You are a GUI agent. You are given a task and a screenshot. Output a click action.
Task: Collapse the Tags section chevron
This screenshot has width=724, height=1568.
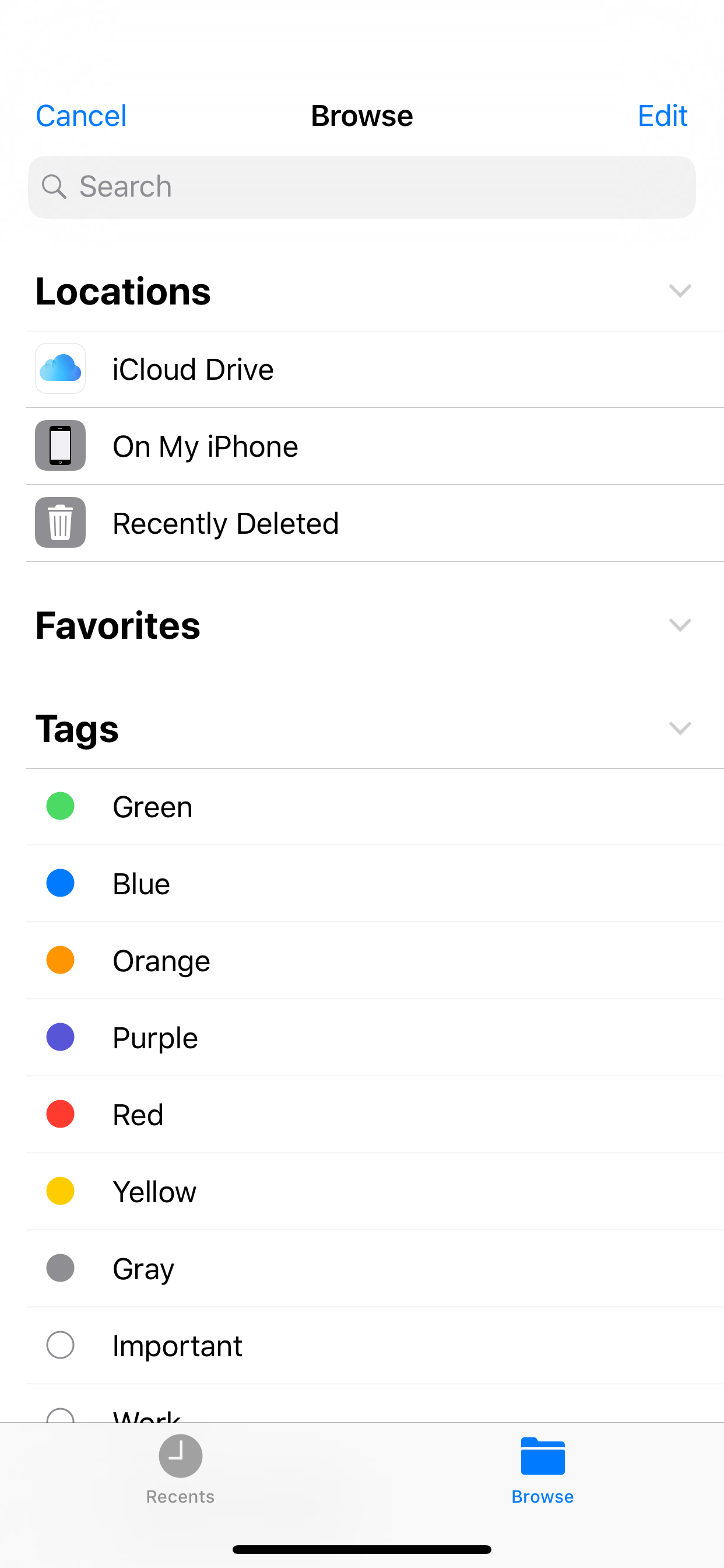tap(680, 729)
